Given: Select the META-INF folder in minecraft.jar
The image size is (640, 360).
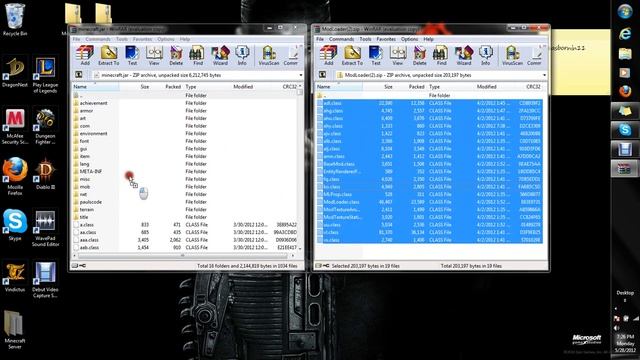Looking at the screenshot, I should [91, 171].
